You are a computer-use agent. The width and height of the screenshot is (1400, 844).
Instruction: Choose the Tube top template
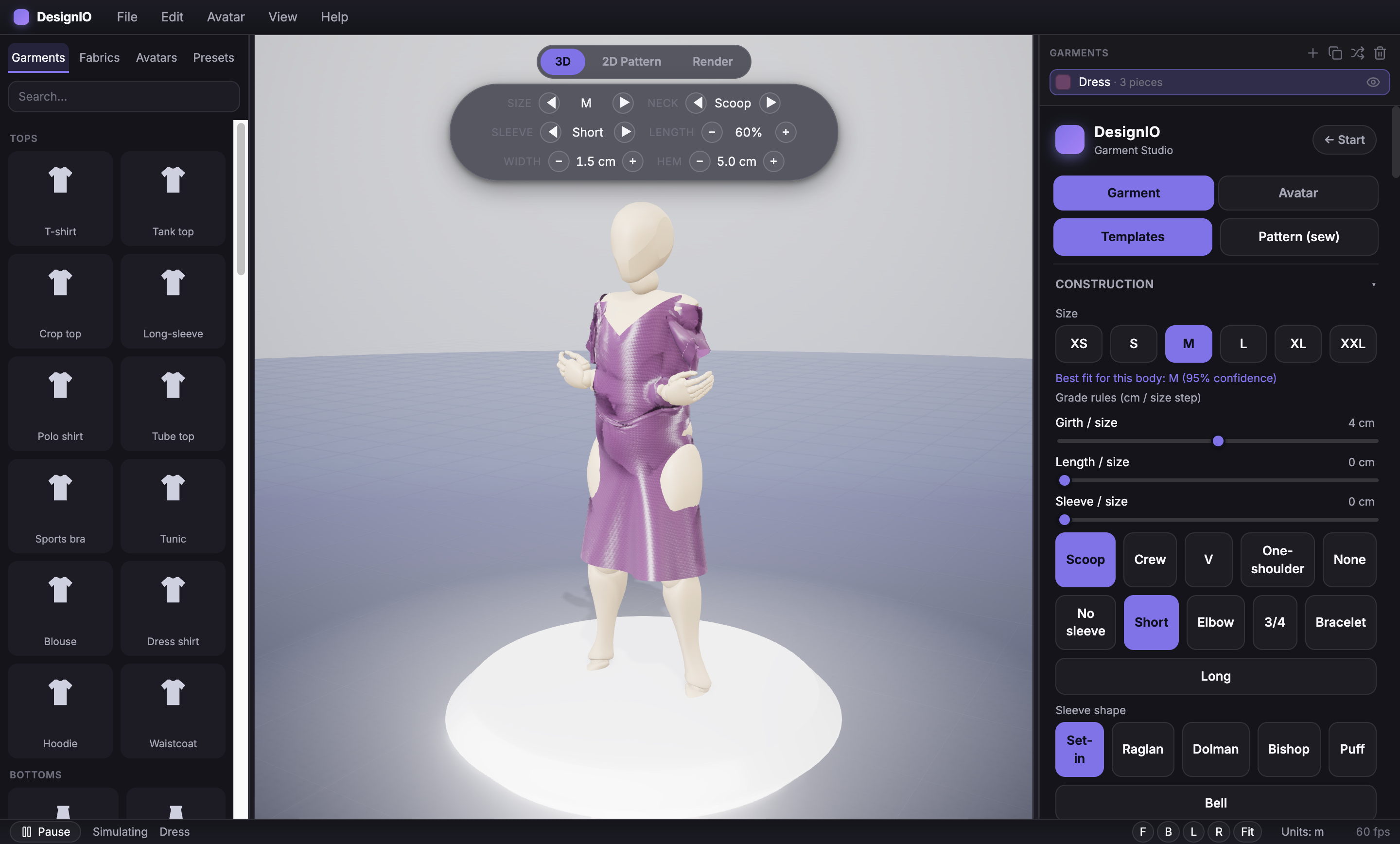173,404
